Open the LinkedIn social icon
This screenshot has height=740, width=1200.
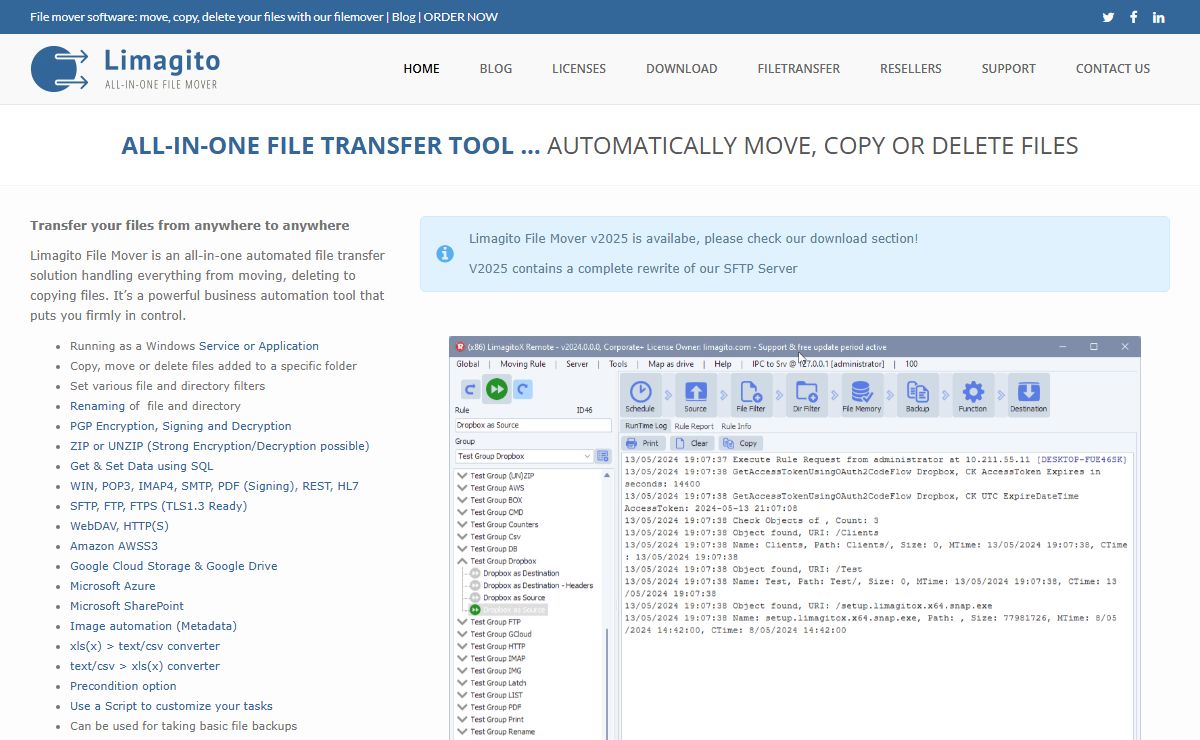tap(1159, 17)
